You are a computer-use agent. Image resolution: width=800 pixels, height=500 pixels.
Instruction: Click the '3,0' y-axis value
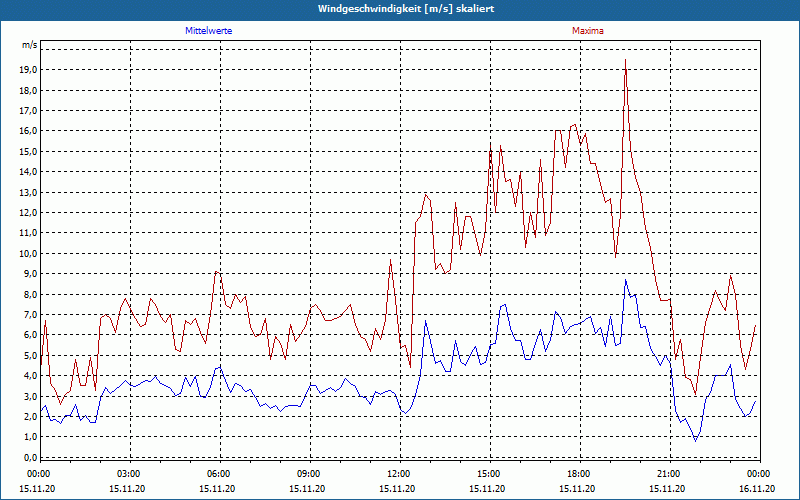(31, 396)
